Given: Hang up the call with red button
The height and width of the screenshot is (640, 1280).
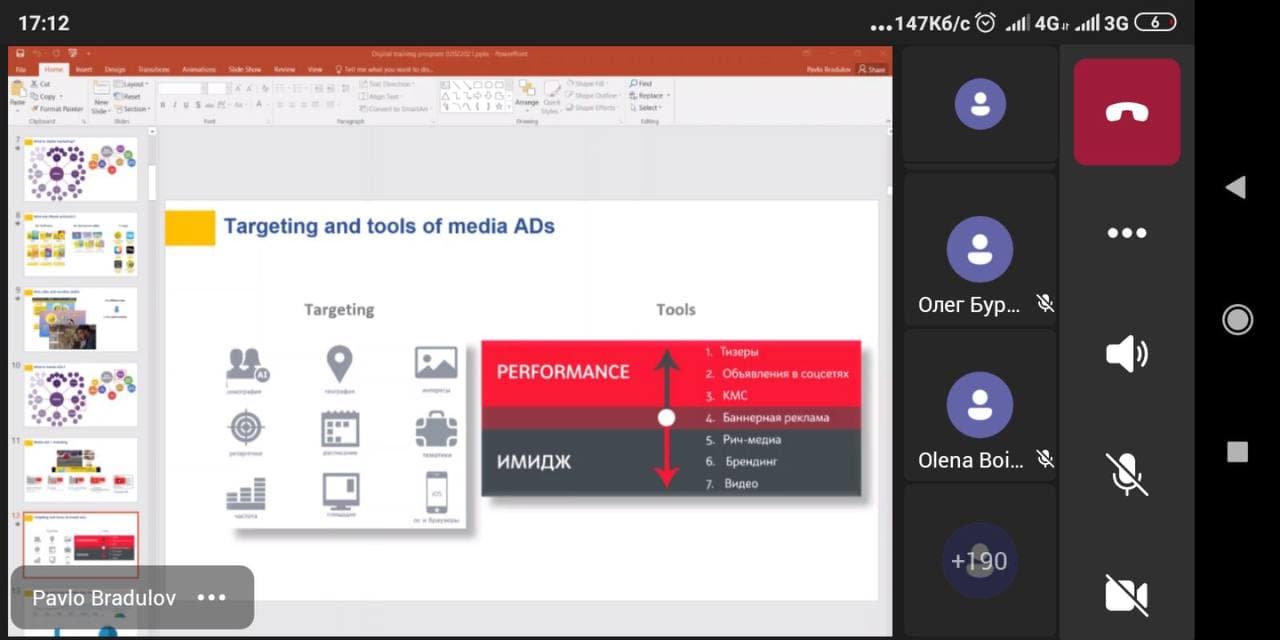Looking at the screenshot, I should click(x=1127, y=112).
